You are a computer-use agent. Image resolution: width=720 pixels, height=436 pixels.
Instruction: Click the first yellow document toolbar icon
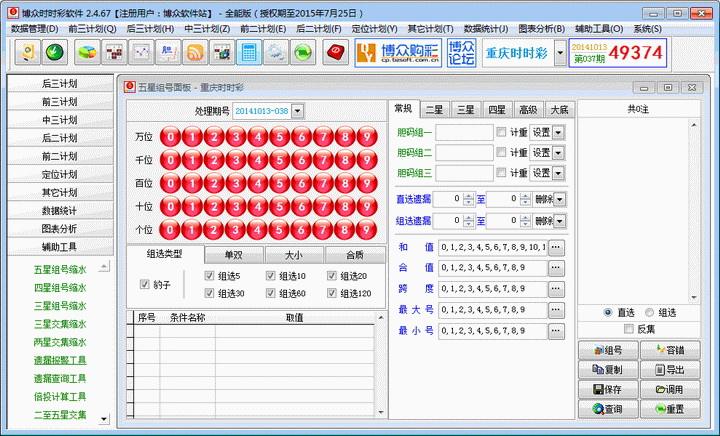[x=28, y=52]
